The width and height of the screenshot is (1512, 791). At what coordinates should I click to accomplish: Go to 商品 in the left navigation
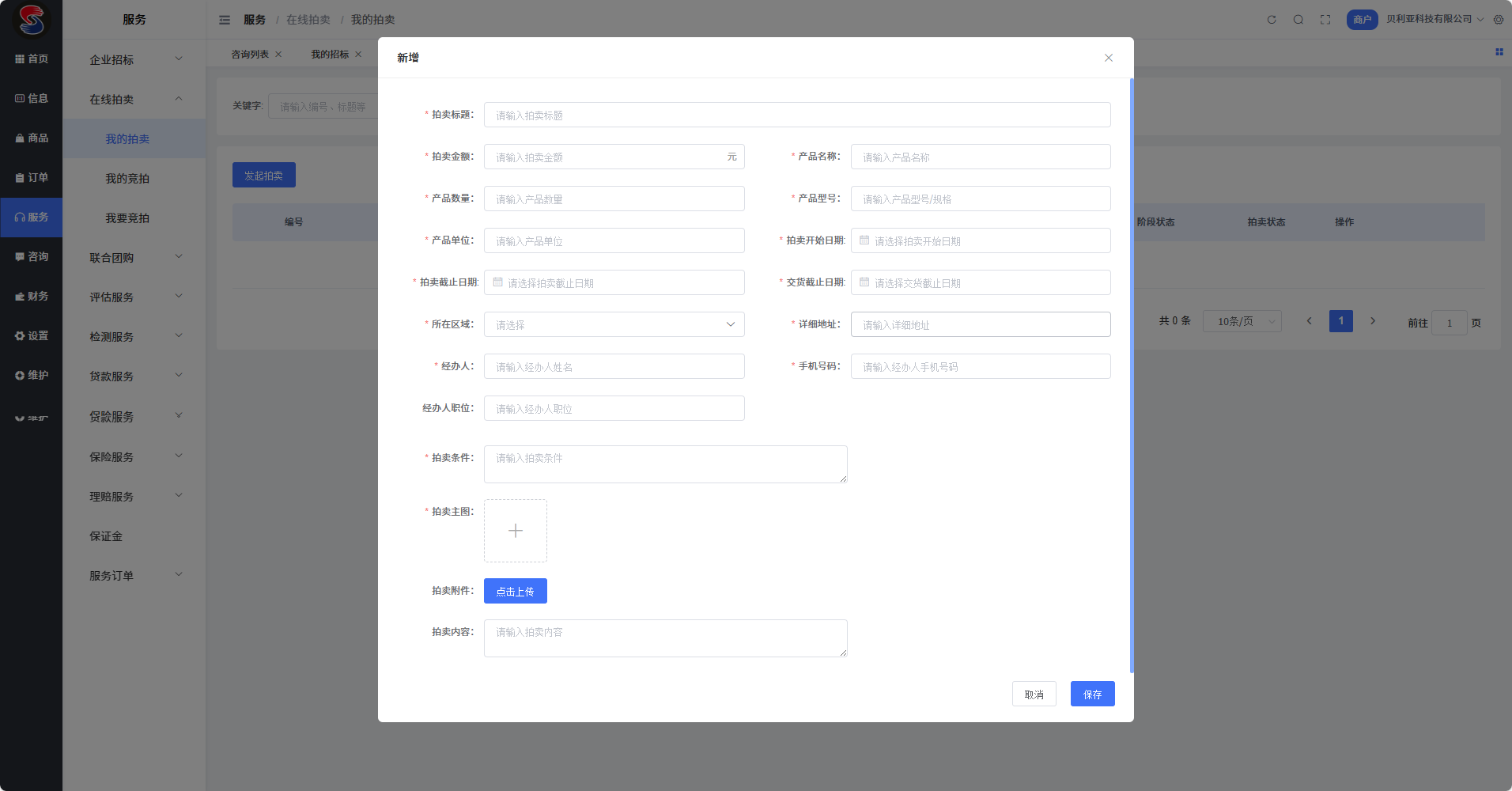click(32, 138)
